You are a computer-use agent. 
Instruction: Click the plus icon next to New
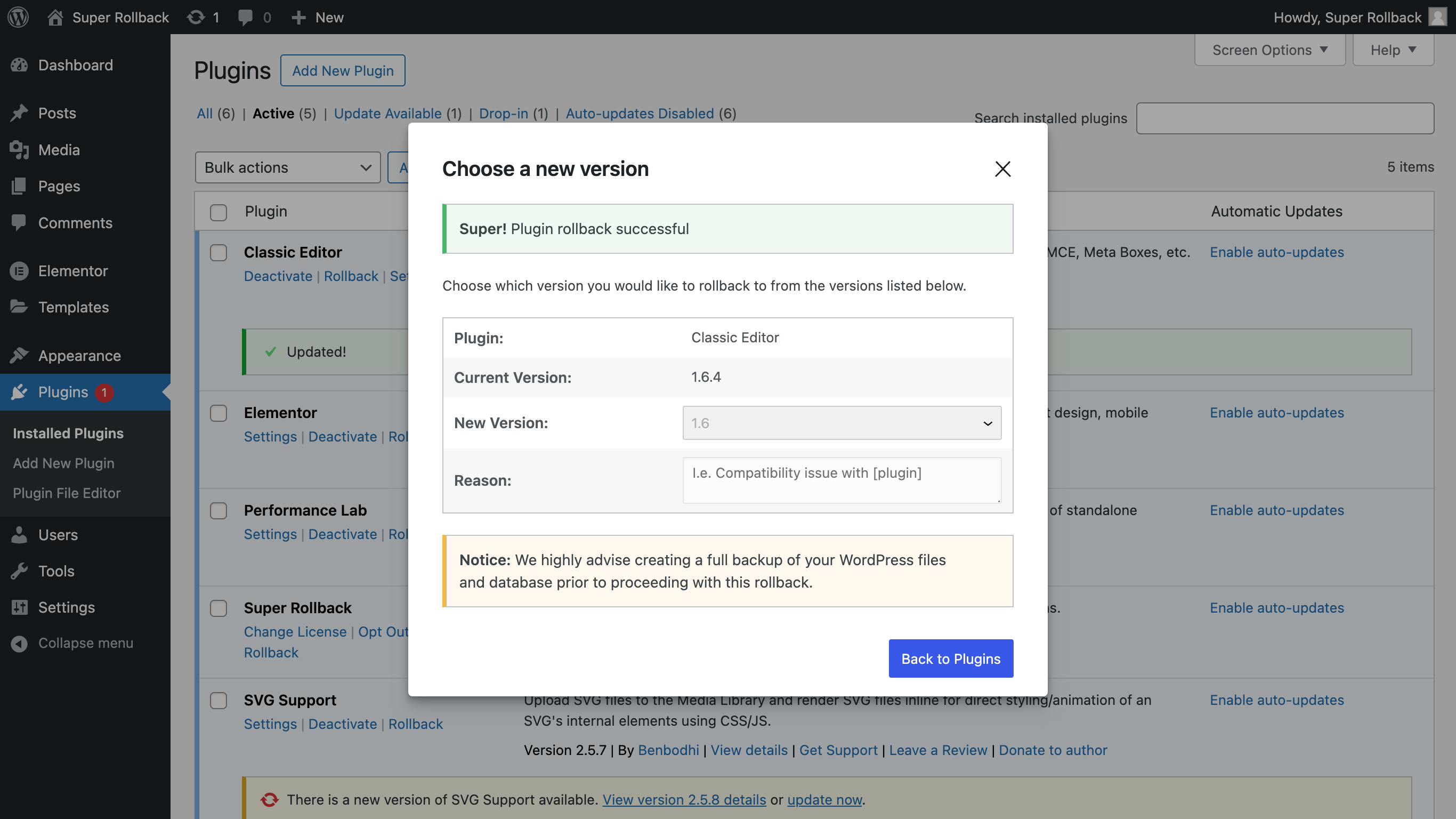pos(298,18)
